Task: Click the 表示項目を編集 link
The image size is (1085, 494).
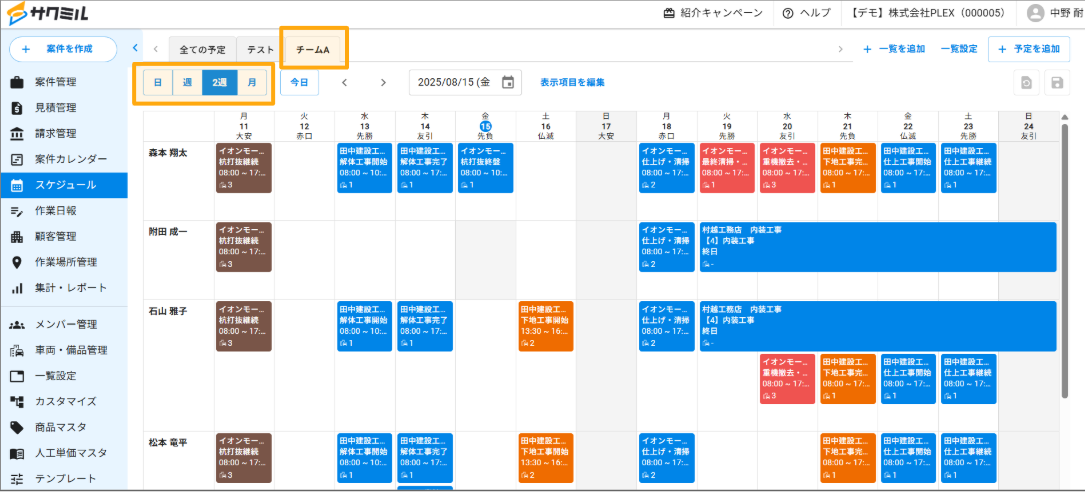Action: [572, 83]
